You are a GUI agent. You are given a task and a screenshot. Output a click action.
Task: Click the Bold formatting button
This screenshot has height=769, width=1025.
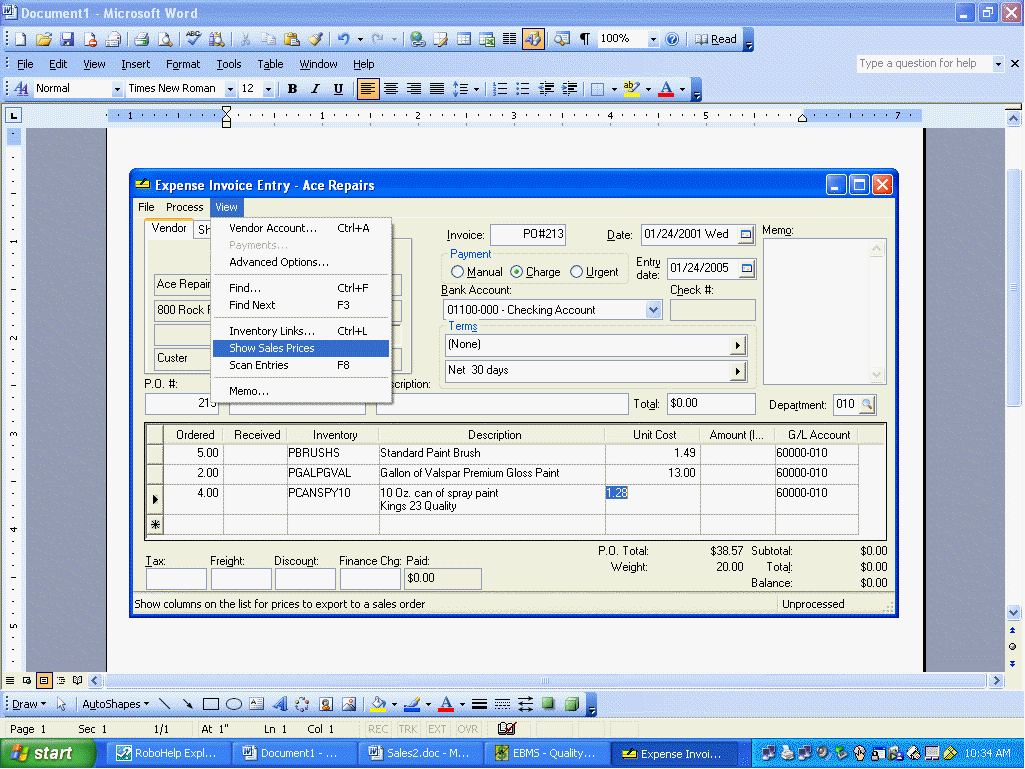pyautogui.click(x=292, y=88)
